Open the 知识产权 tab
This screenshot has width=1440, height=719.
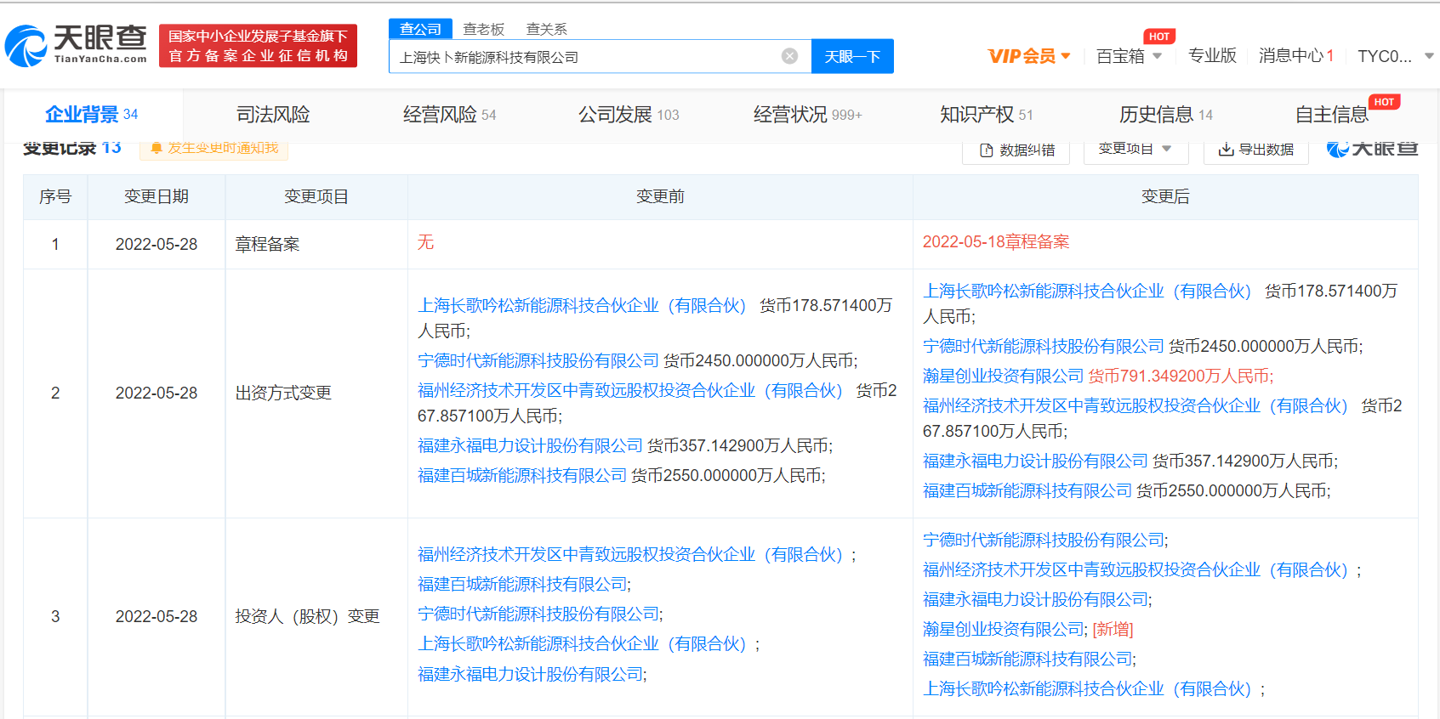[x=986, y=114]
